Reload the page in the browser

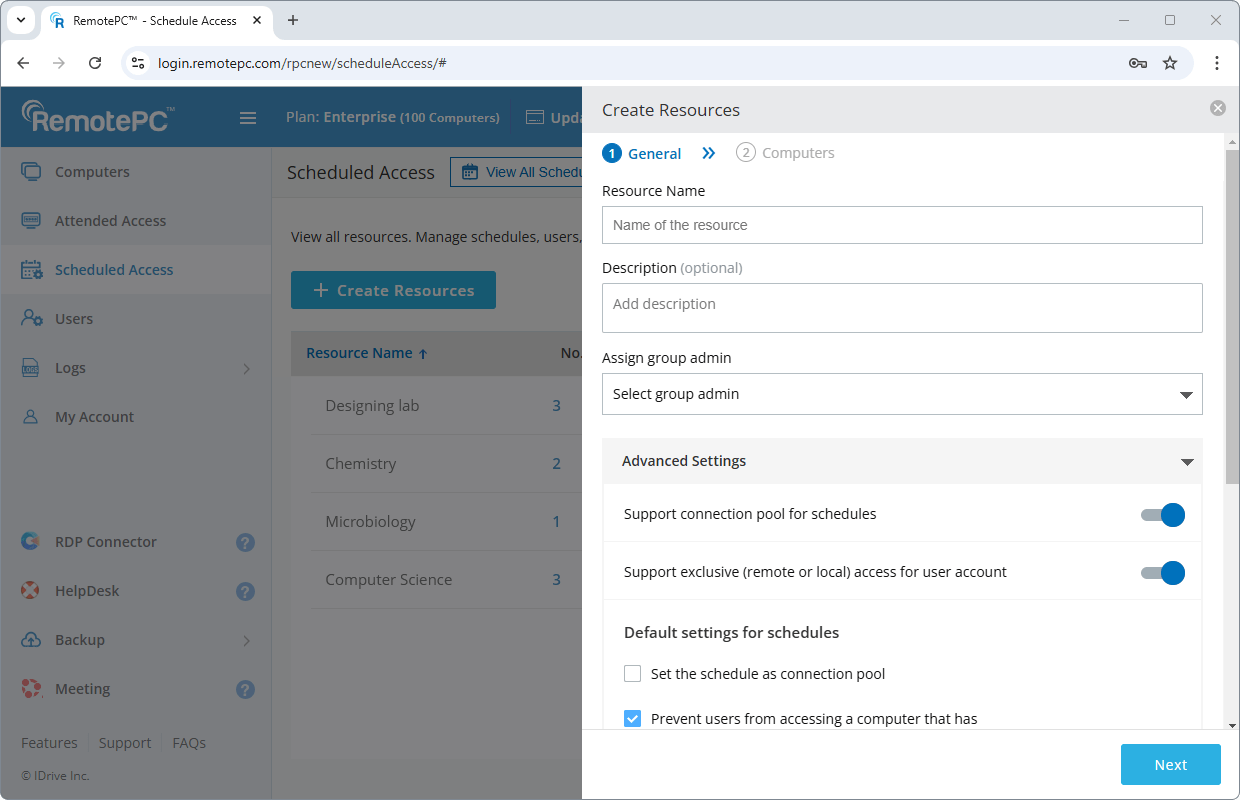pos(95,63)
